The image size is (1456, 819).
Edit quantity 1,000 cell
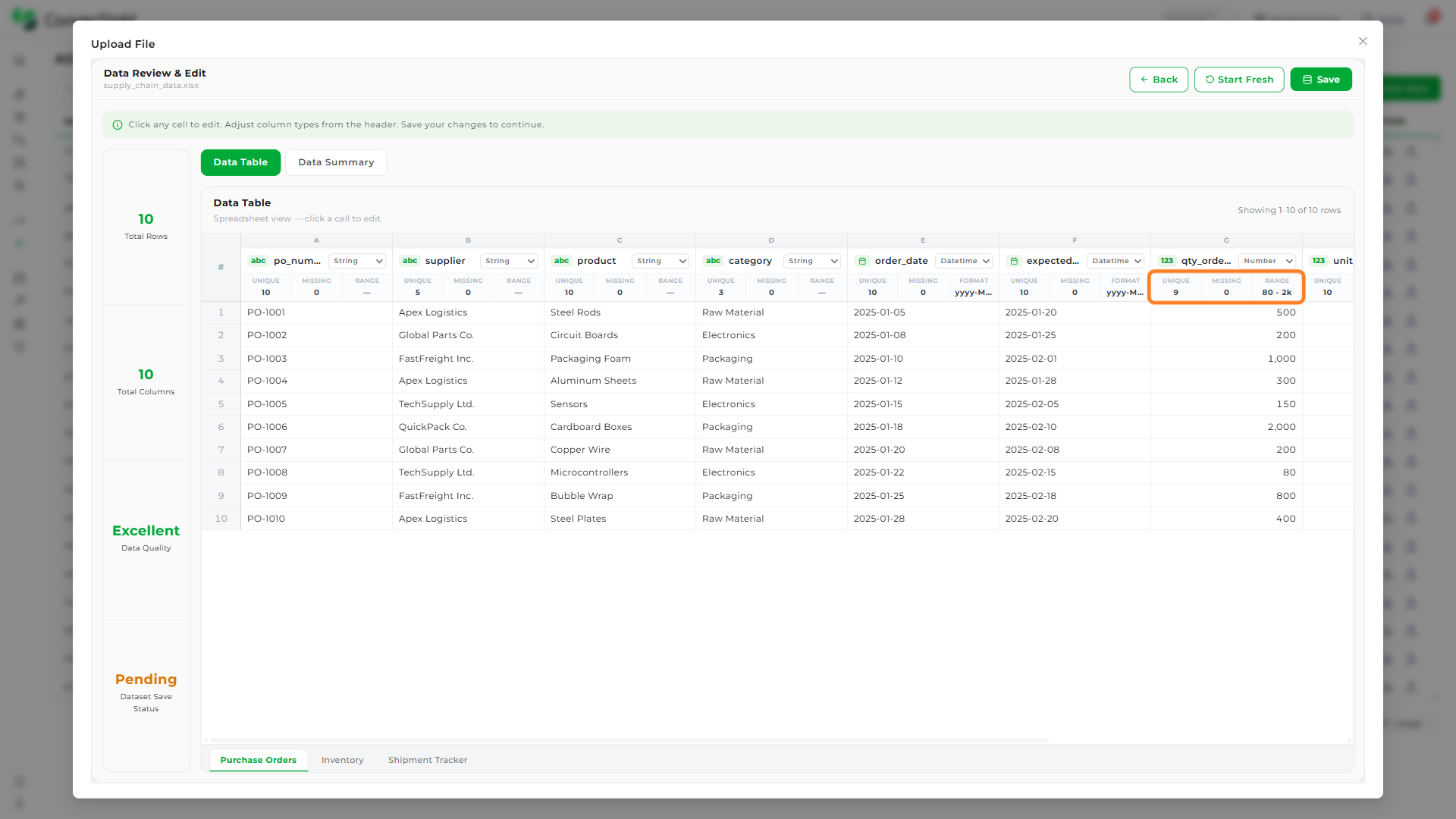point(1226,359)
